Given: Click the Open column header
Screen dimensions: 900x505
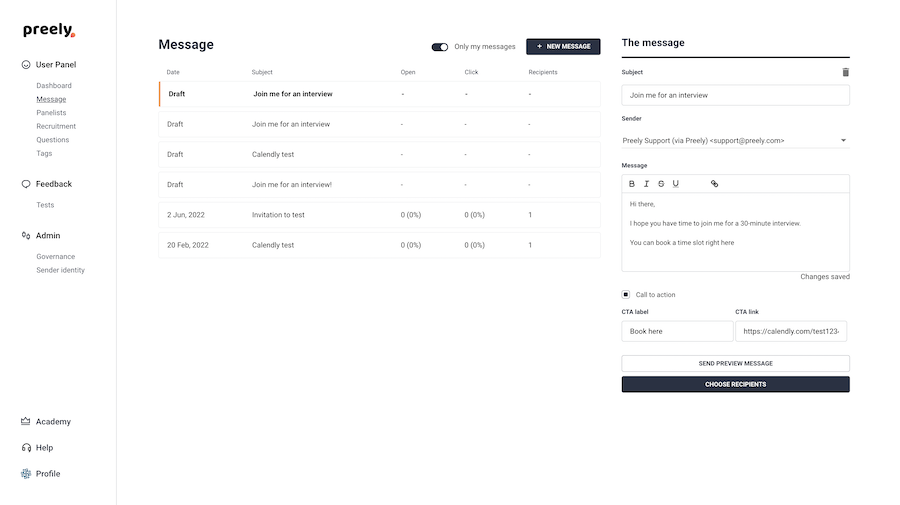Looking at the screenshot, I should 408,72.
